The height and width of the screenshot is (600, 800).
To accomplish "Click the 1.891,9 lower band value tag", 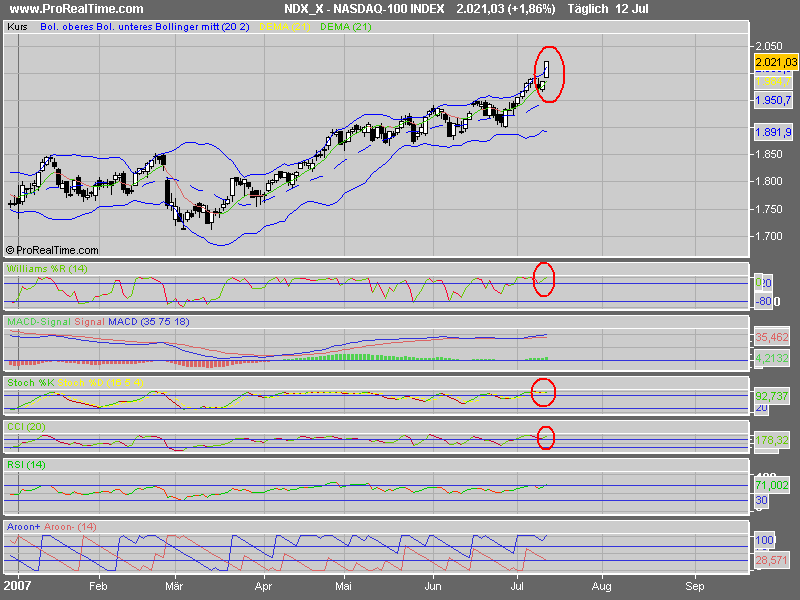I will point(773,133).
